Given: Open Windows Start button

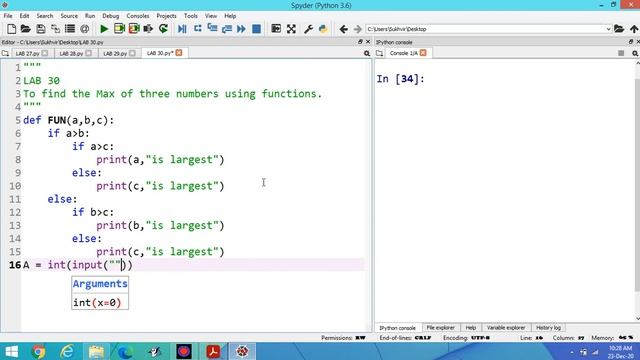Looking at the screenshot, I should click(x=11, y=351).
